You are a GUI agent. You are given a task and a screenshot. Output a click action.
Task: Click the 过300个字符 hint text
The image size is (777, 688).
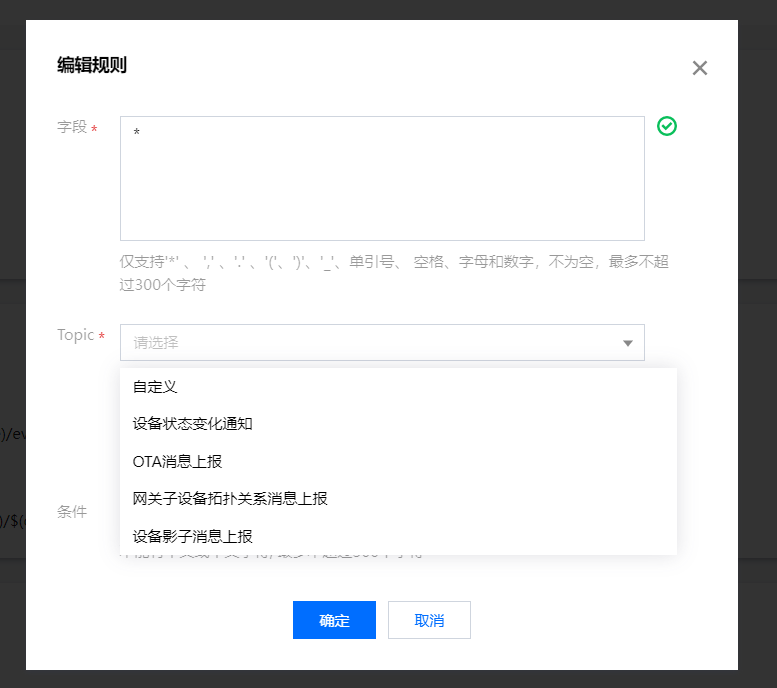point(162,285)
